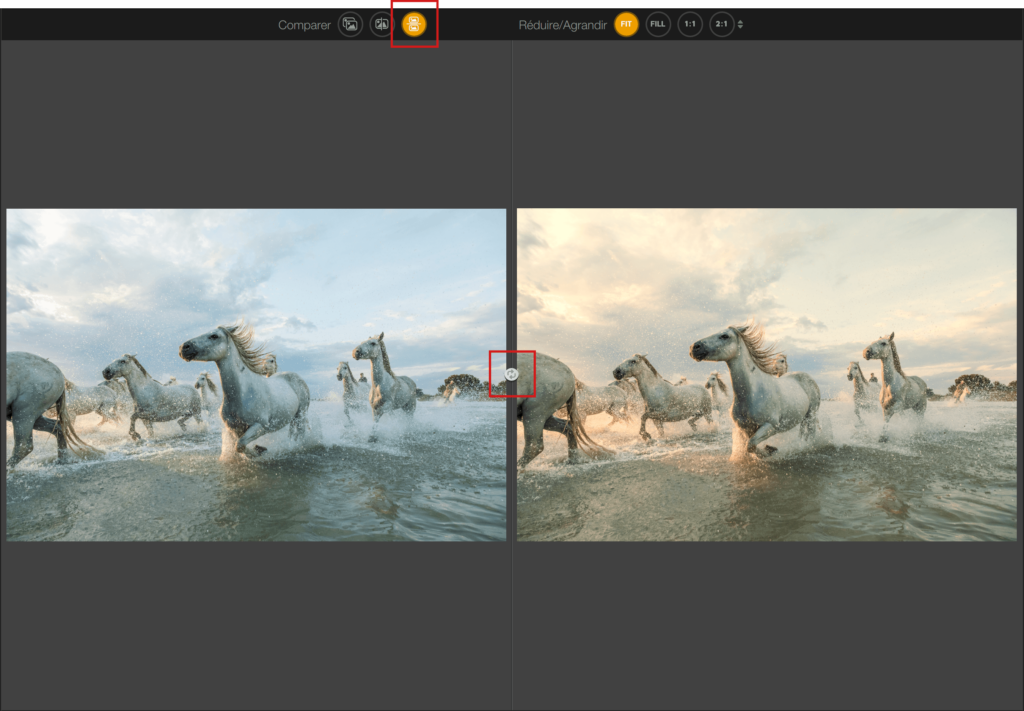Set zoom to 2:1
This screenshot has width=1024, height=711.
point(722,25)
